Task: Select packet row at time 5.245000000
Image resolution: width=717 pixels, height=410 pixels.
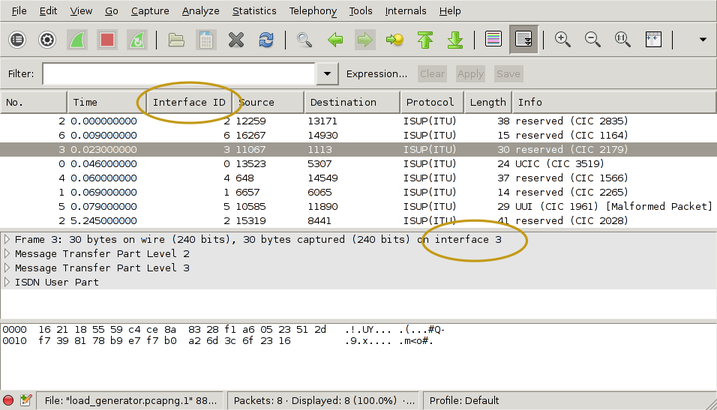Action: (x=358, y=220)
